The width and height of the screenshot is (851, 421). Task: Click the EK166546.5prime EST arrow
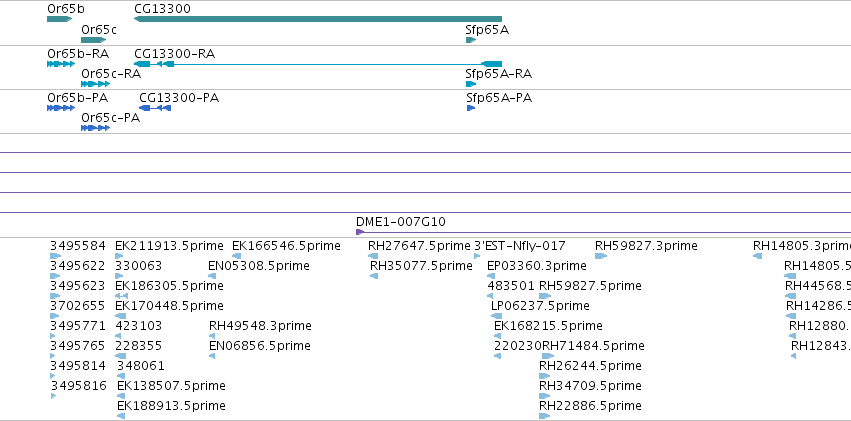(237, 256)
